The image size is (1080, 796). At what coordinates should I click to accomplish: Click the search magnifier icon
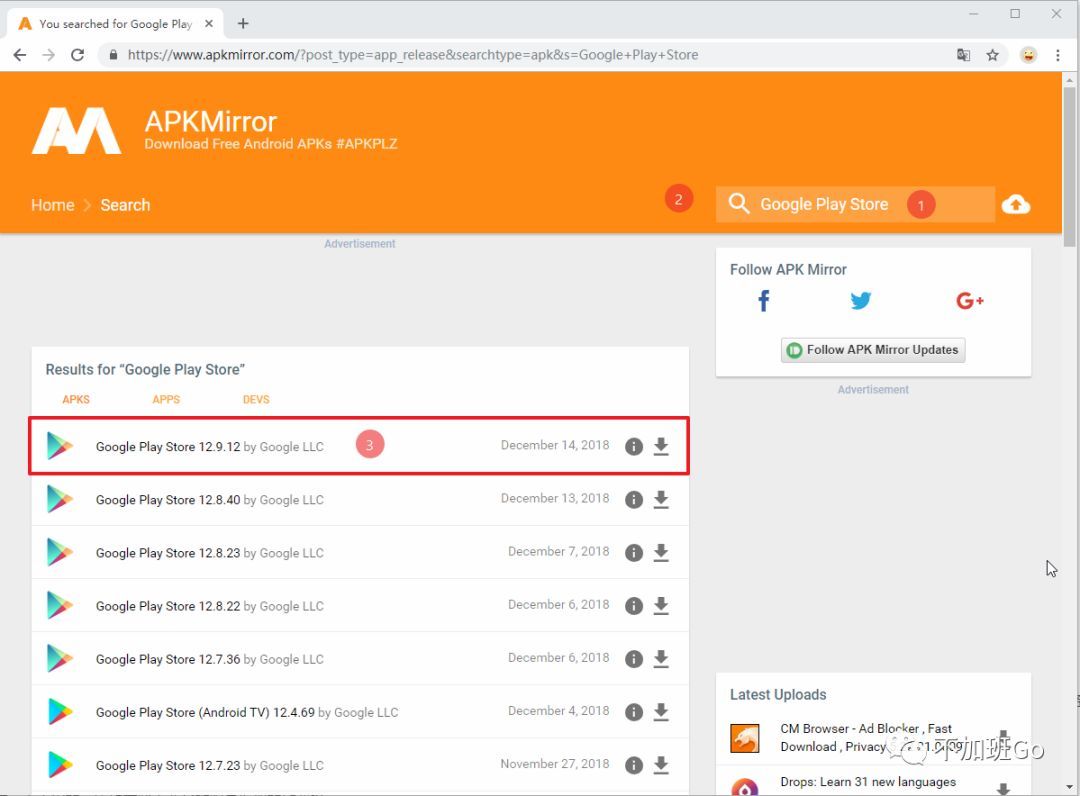pos(738,204)
